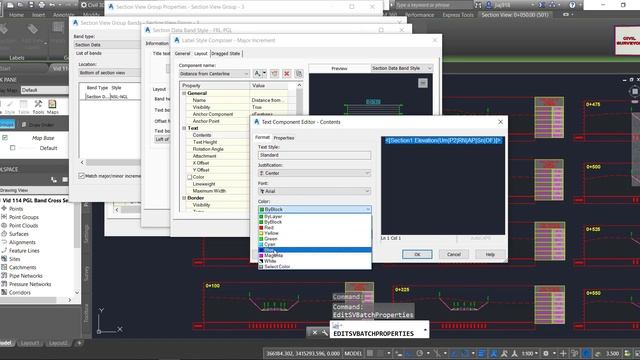Click the sign-in user icon in title bar
Viewport: 640px width, 360px height.
tap(489, 5)
